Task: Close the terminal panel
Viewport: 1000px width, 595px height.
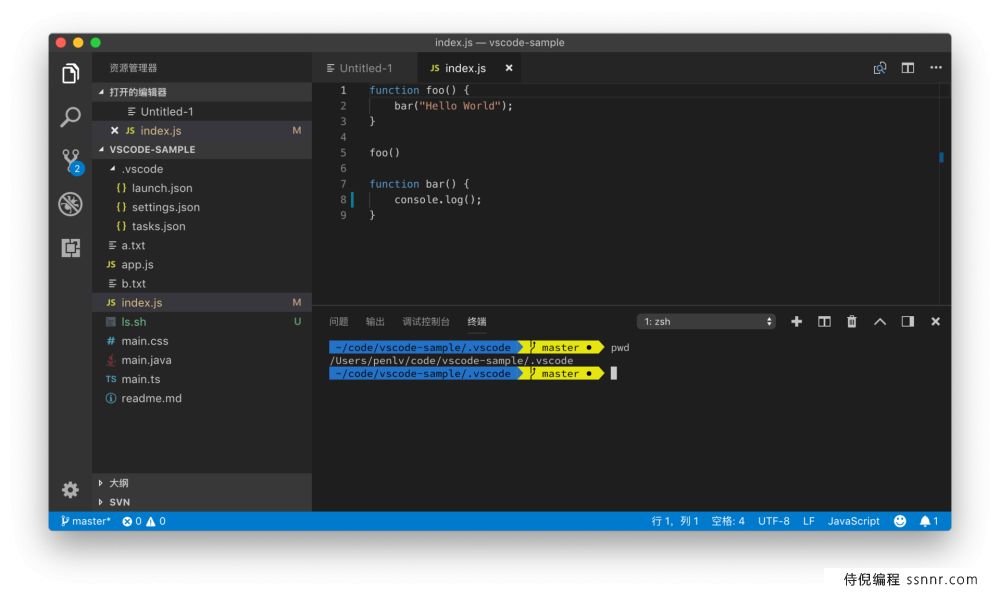Action: pyautogui.click(x=936, y=321)
